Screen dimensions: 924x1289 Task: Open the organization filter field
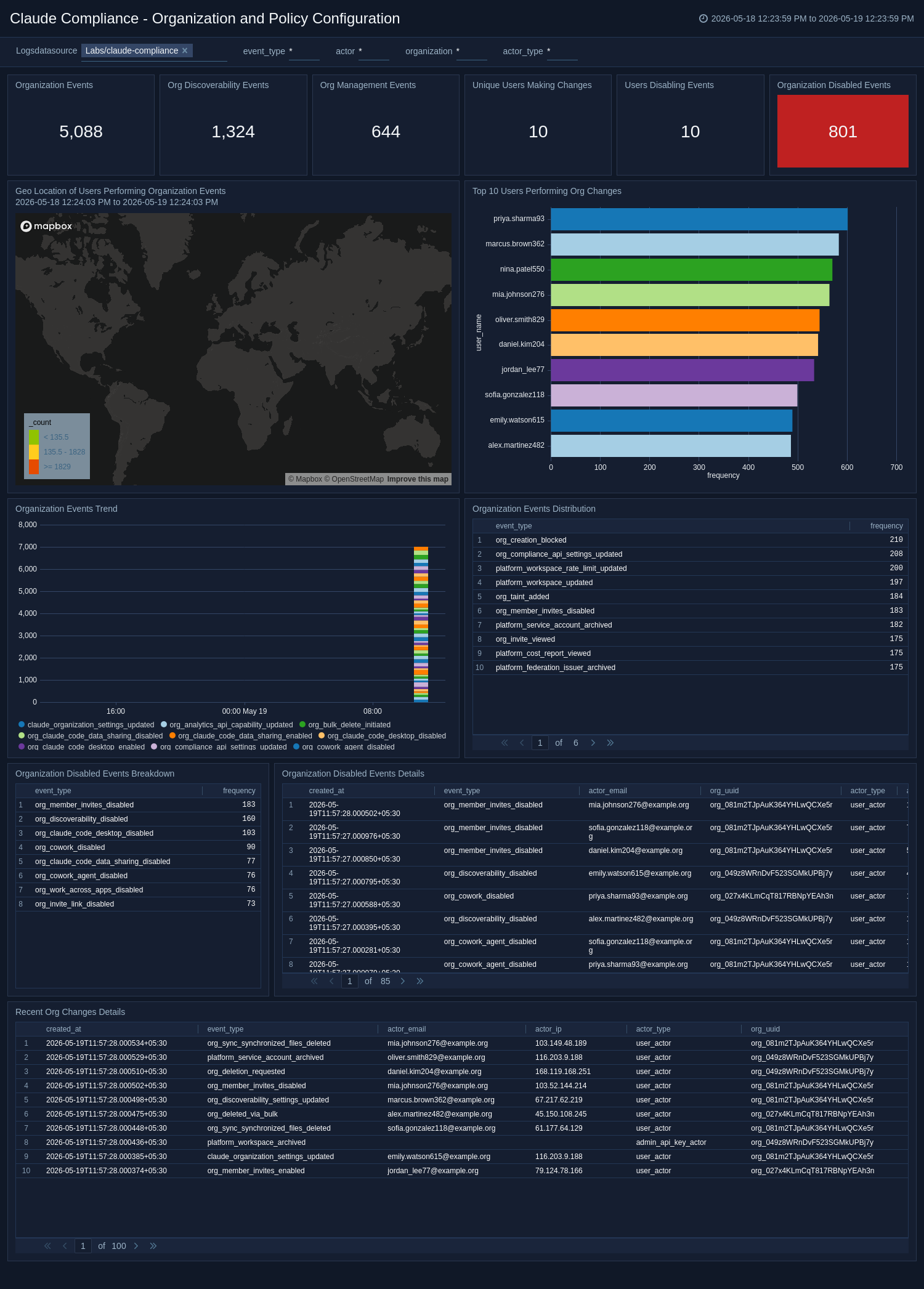click(471, 52)
